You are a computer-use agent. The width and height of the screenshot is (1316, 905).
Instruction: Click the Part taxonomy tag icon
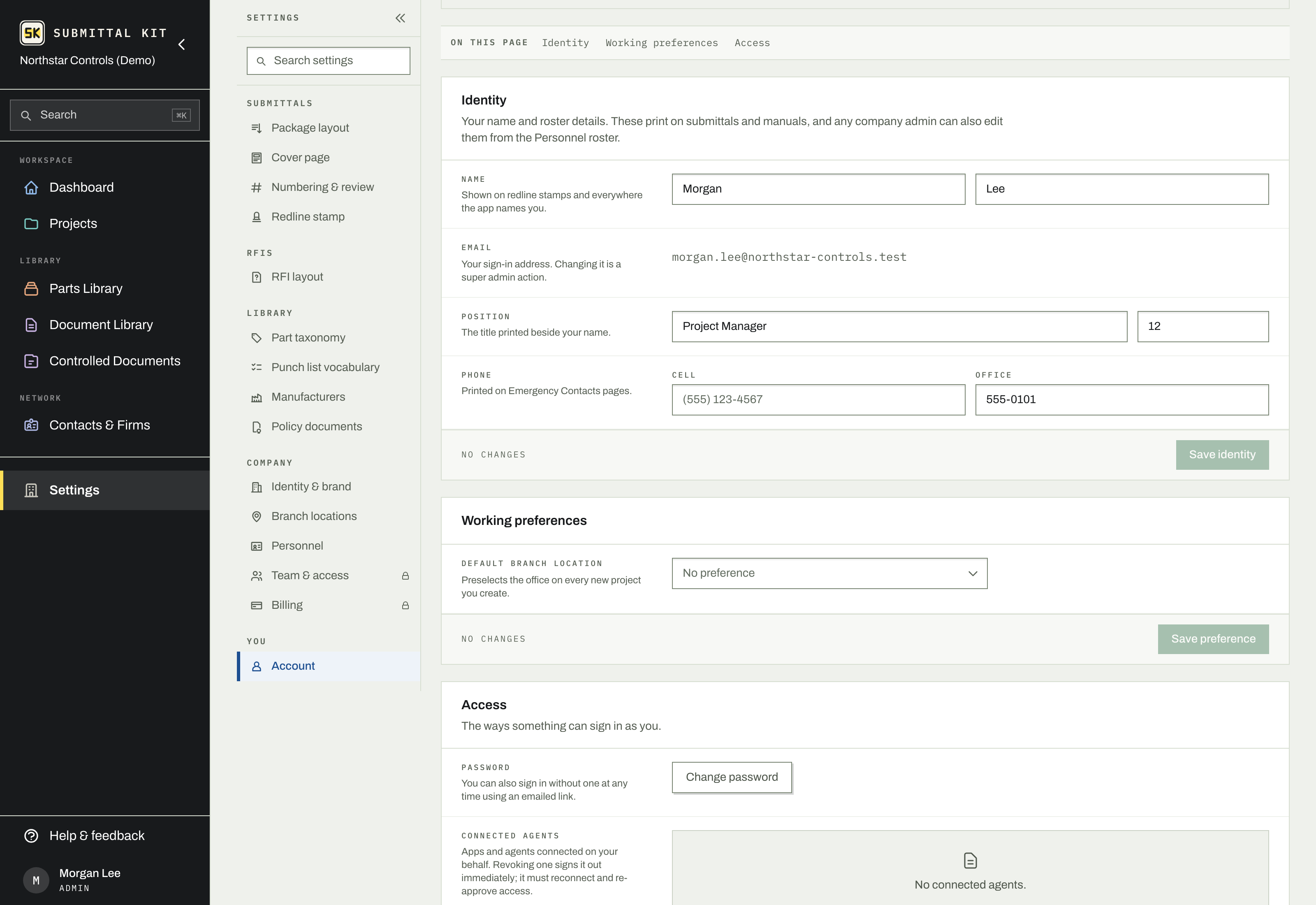pos(257,338)
